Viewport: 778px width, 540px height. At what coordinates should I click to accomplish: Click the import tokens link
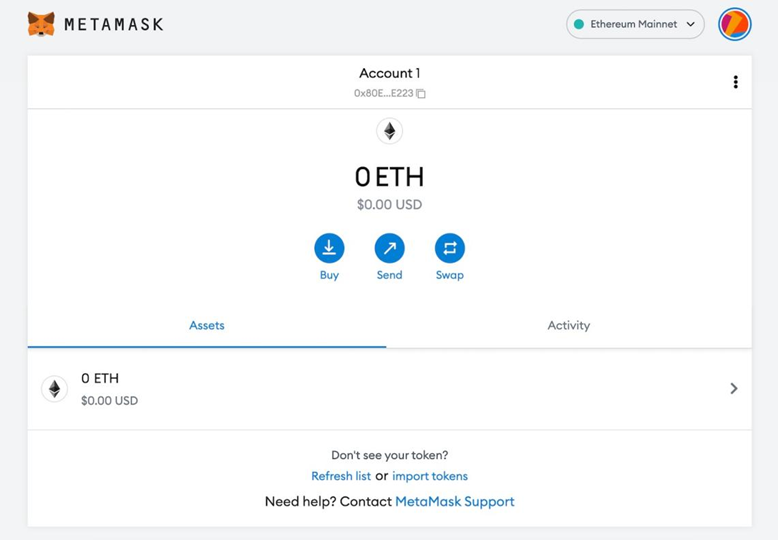point(430,476)
